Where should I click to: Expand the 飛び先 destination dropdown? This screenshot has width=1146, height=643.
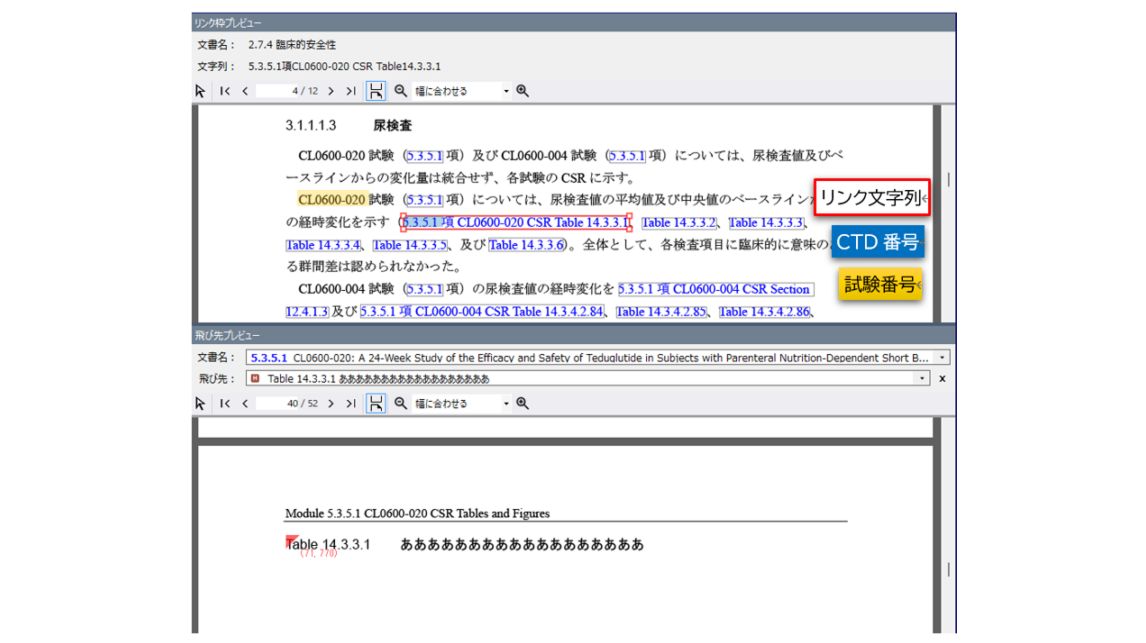pyautogui.click(x=922, y=379)
